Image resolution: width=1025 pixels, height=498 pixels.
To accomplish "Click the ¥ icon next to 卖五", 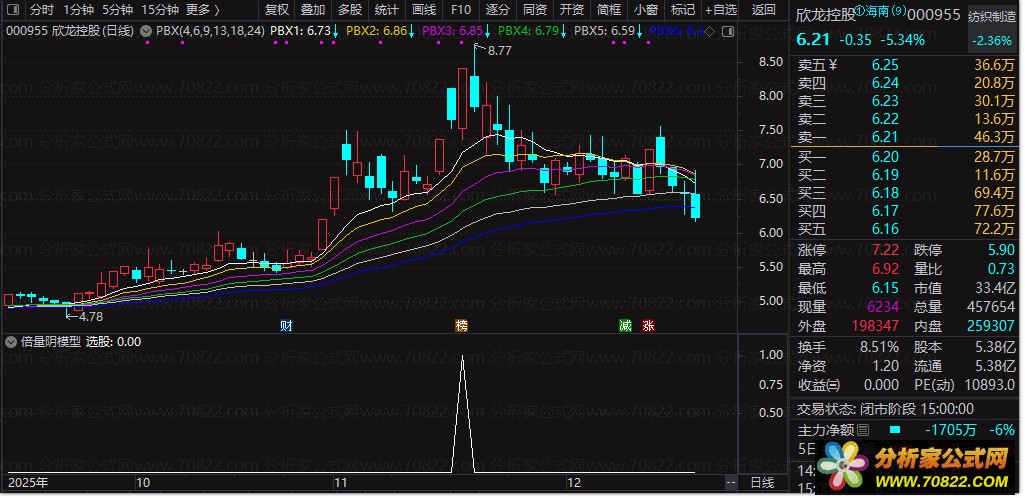I will 833,65.
